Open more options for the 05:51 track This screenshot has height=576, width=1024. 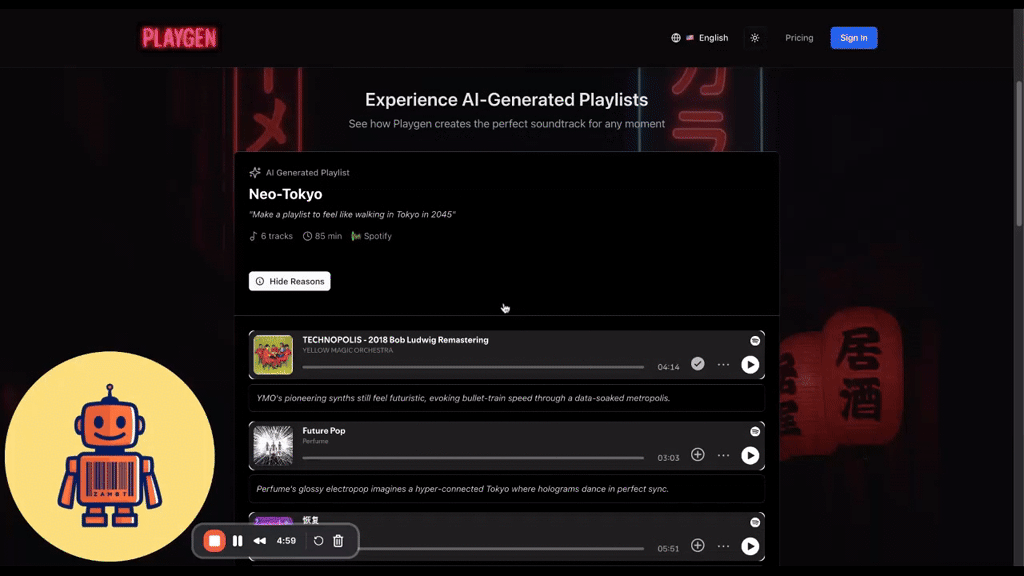723,546
